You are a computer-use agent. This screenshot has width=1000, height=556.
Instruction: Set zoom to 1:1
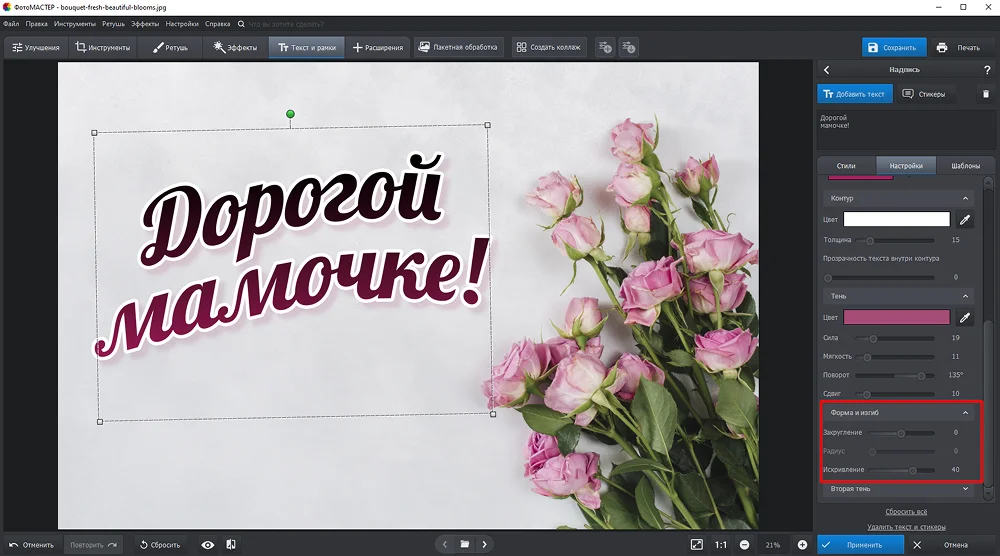click(721, 545)
